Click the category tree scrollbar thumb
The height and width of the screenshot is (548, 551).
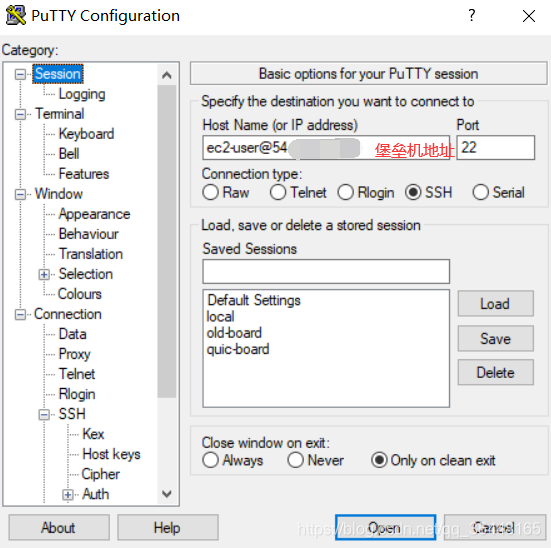click(167, 241)
